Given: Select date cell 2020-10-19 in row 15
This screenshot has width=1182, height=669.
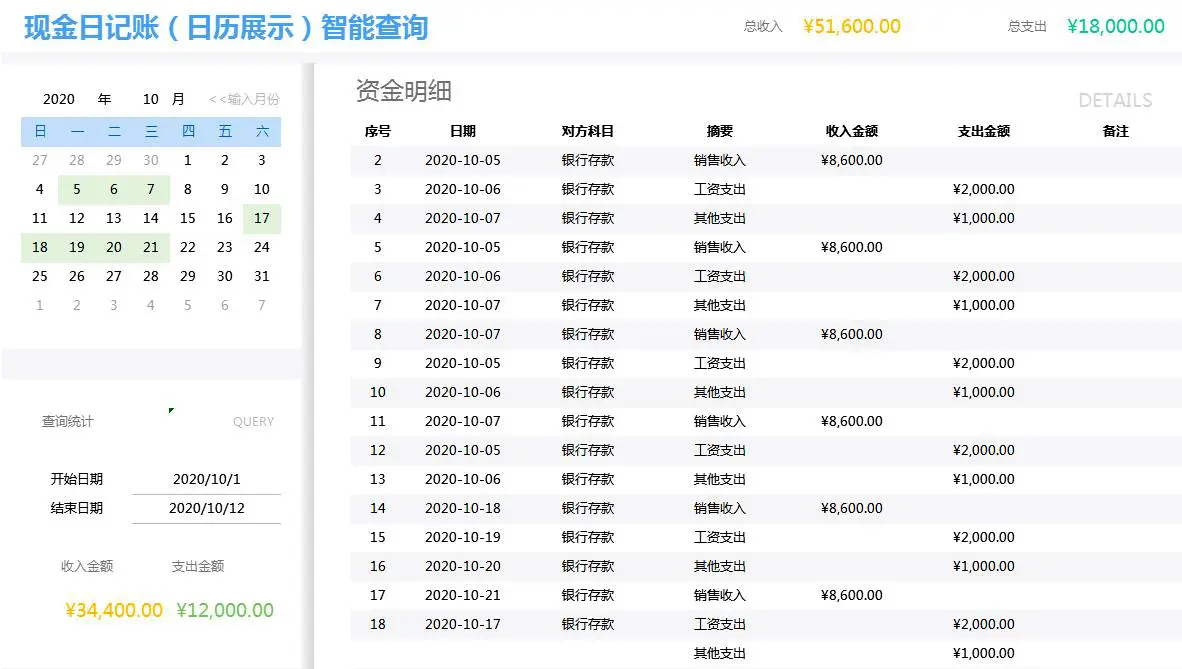Looking at the screenshot, I should coord(463,537).
